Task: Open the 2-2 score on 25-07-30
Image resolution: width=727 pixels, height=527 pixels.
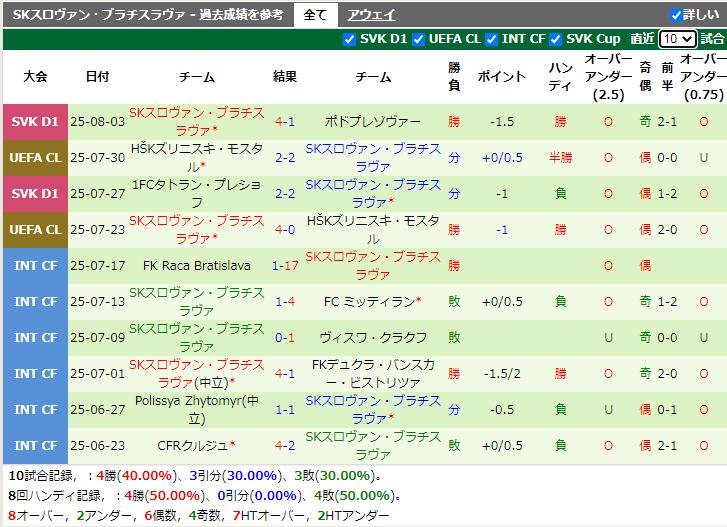Action: (285, 158)
